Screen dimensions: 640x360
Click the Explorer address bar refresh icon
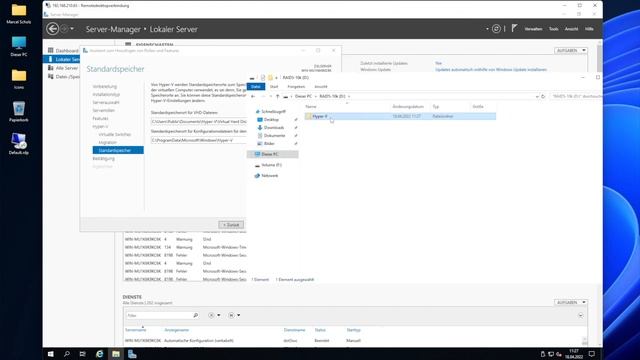(543, 97)
